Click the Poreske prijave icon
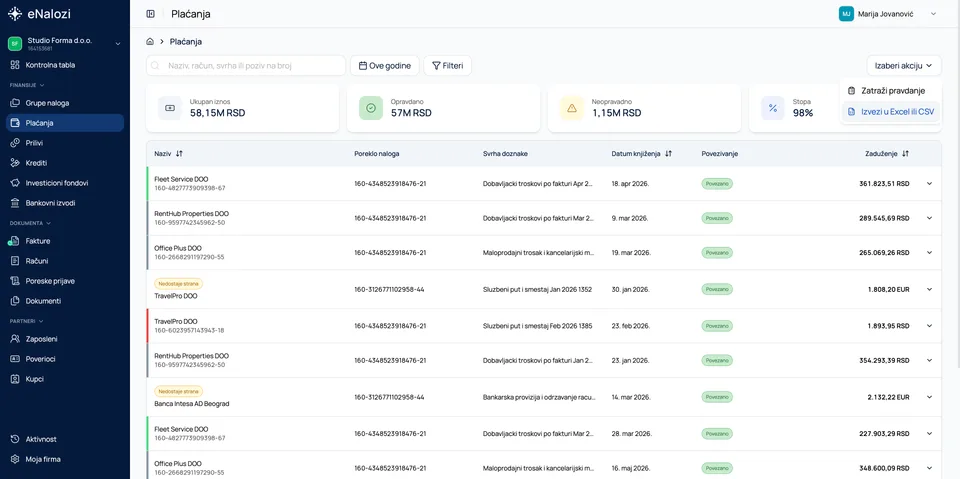 (15, 281)
